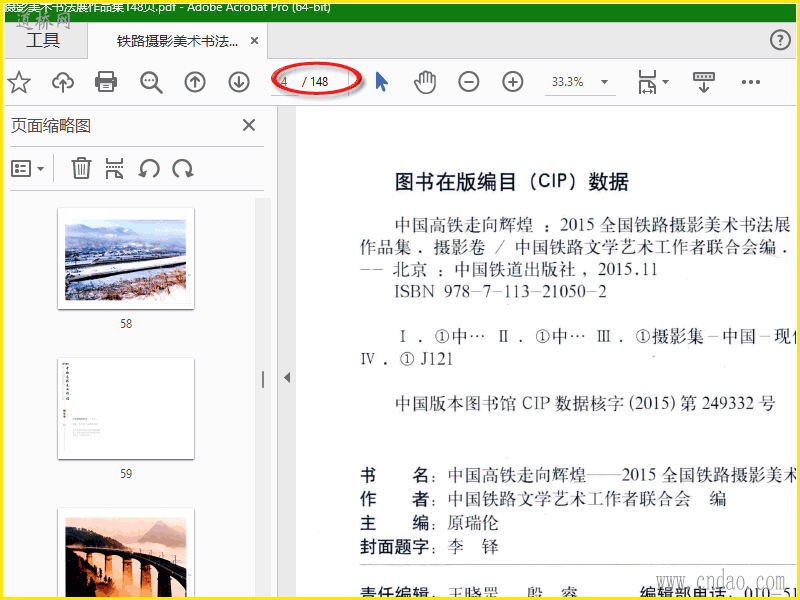Click the fit page width icon
This screenshot has height=600, width=800.
coord(646,82)
